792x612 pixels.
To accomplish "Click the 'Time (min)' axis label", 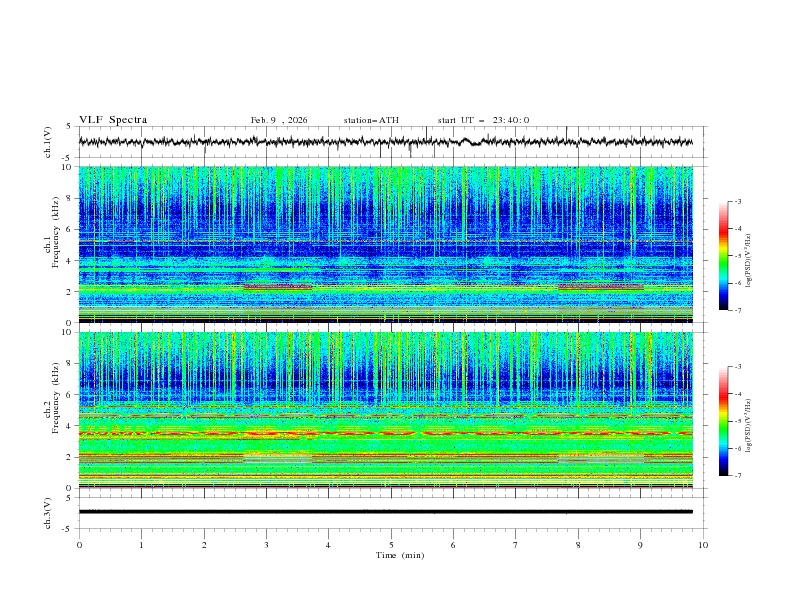I will (x=400, y=555).
